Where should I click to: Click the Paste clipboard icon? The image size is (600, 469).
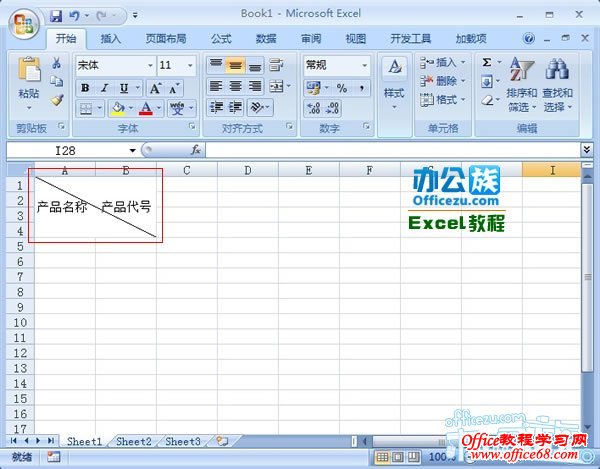coord(29,70)
